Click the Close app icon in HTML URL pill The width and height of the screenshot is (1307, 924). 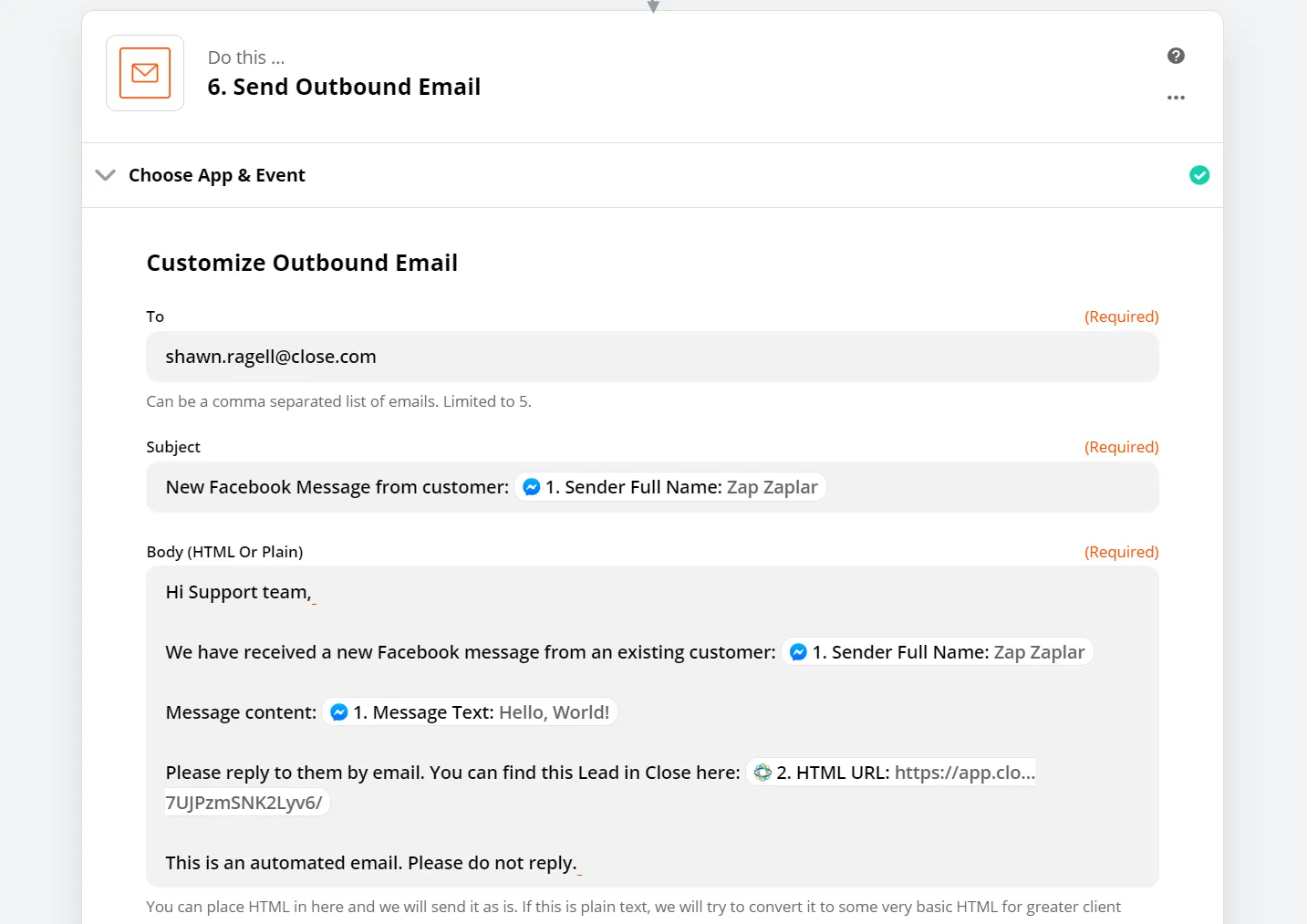[x=763, y=773]
